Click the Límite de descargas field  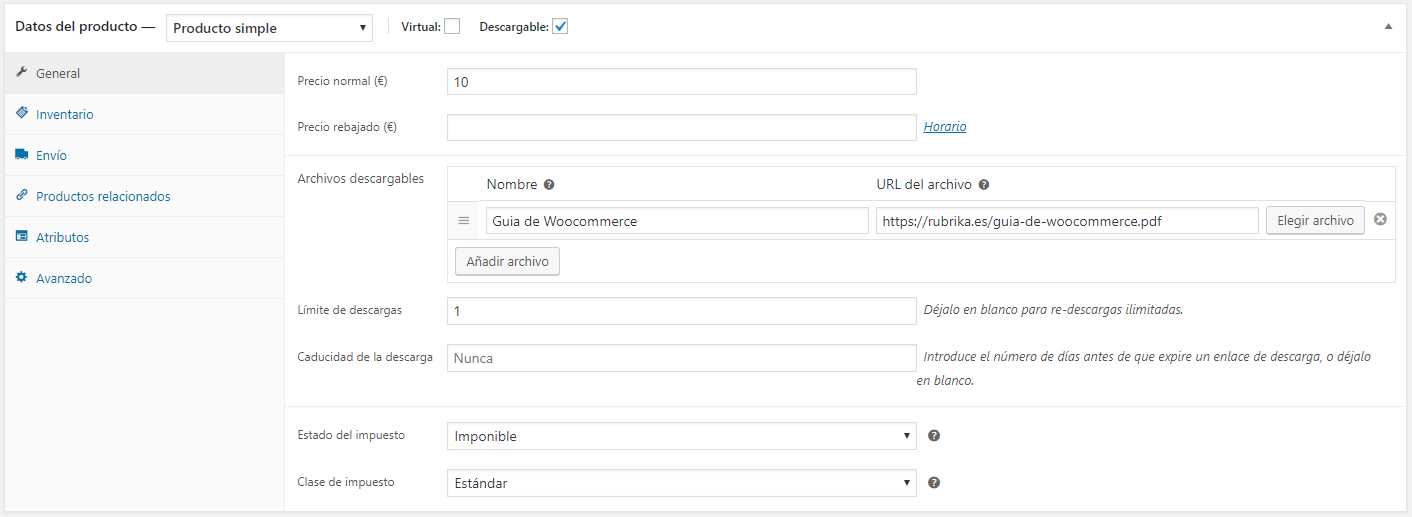coord(682,311)
